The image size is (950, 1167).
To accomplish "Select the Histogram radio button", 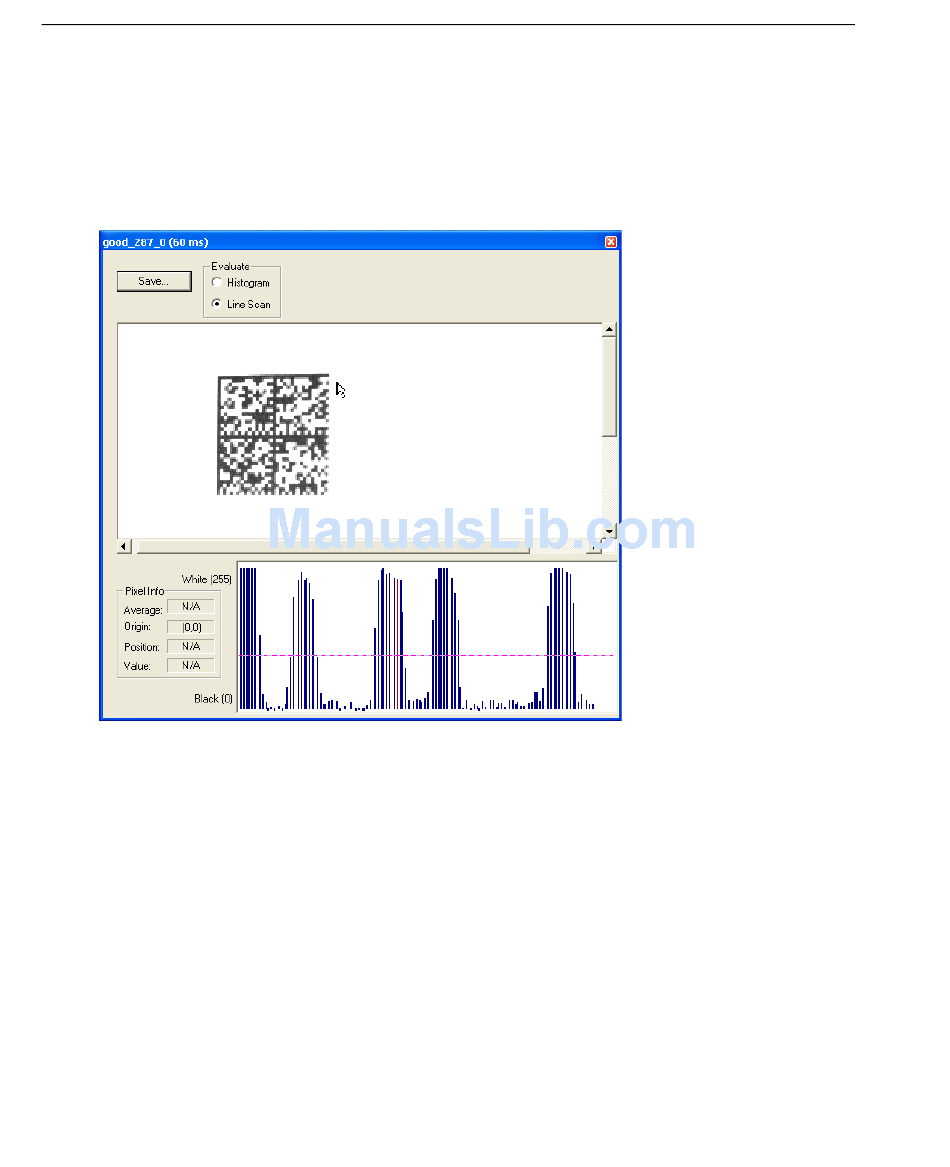I will (217, 282).
